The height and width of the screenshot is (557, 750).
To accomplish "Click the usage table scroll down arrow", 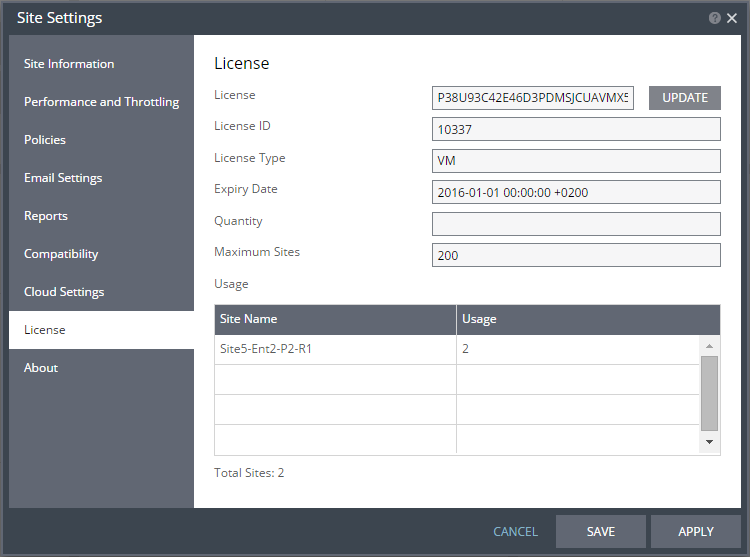I will tap(709, 442).
